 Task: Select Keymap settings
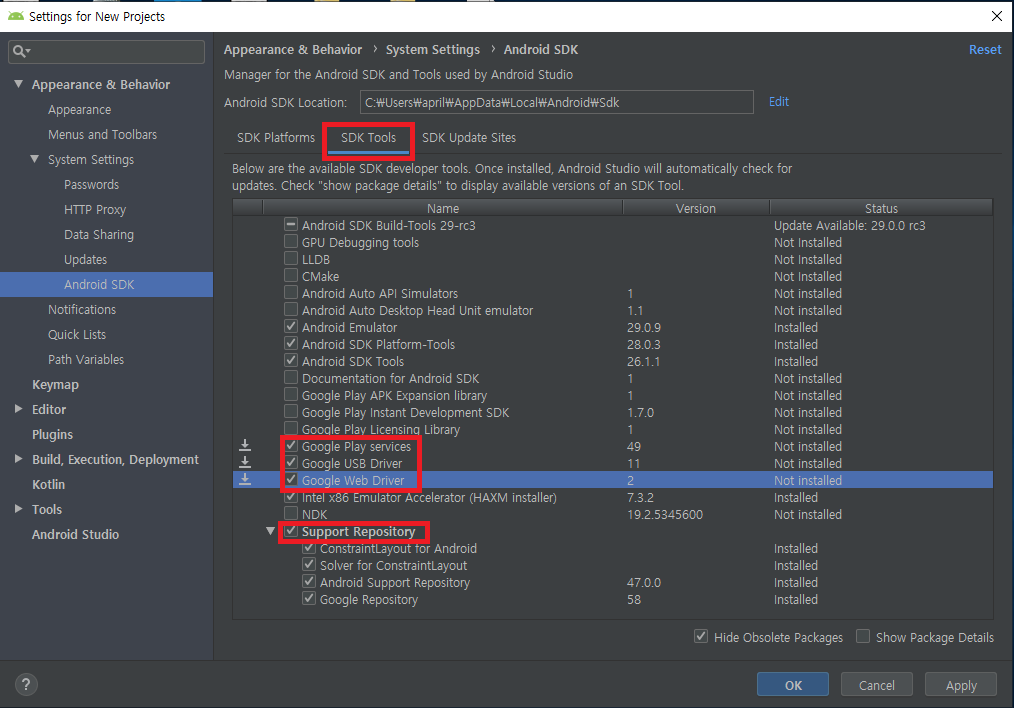(x=56, y=384)
